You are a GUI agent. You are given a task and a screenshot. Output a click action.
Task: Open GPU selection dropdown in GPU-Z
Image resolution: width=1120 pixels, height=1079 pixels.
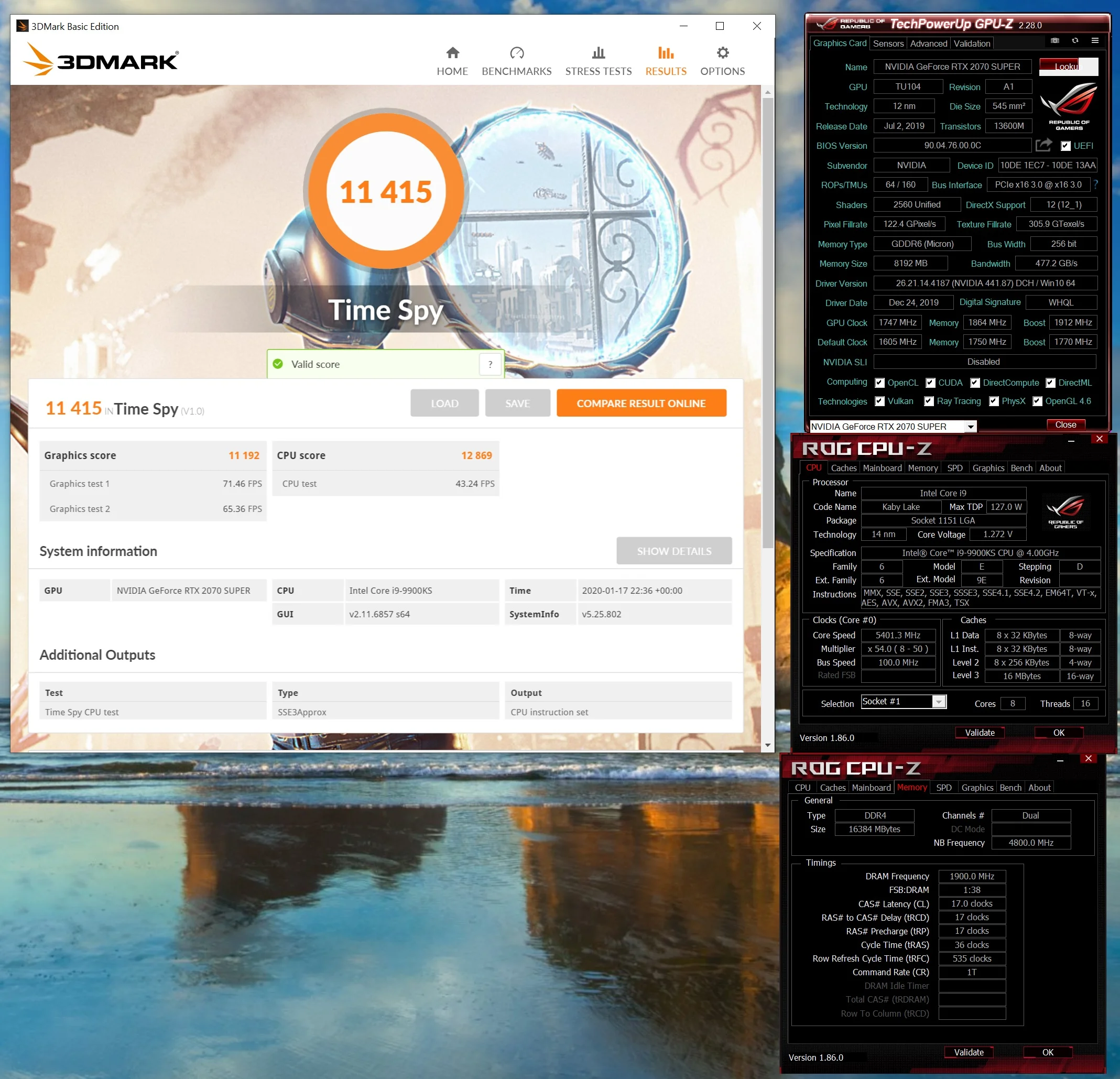pos(893,427)
